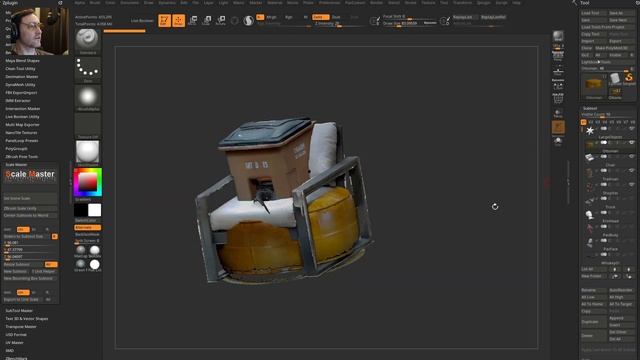The image size is (640, 360).
Task: Expand UV Master plugin section
Action: point(14,342)
